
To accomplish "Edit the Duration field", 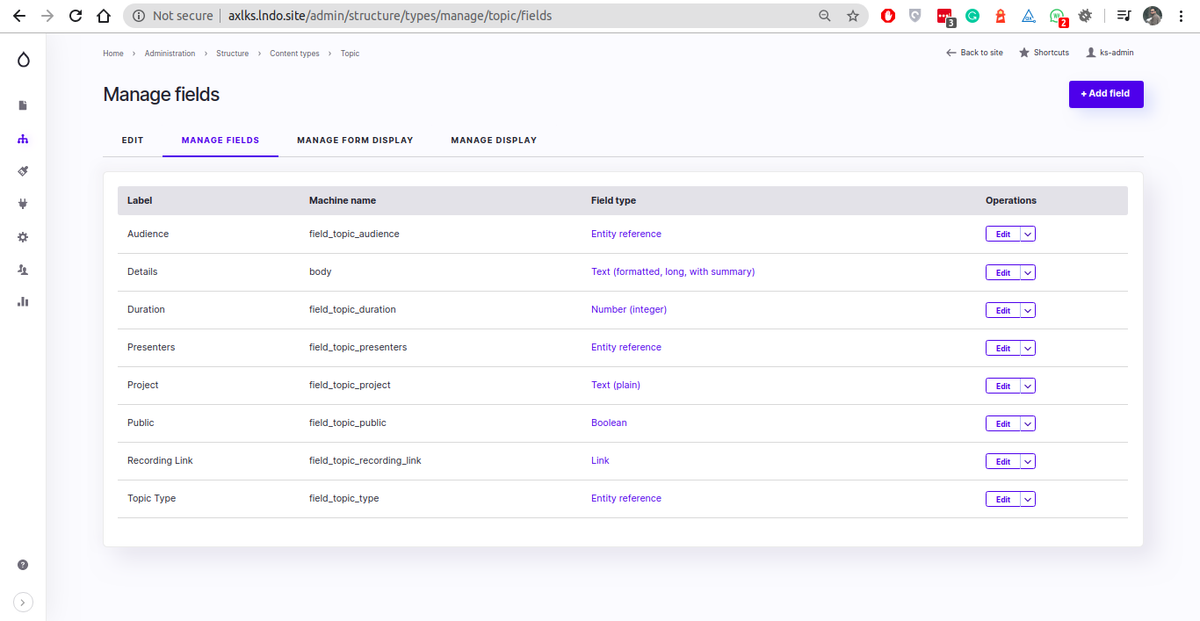I will [1003, 310].
